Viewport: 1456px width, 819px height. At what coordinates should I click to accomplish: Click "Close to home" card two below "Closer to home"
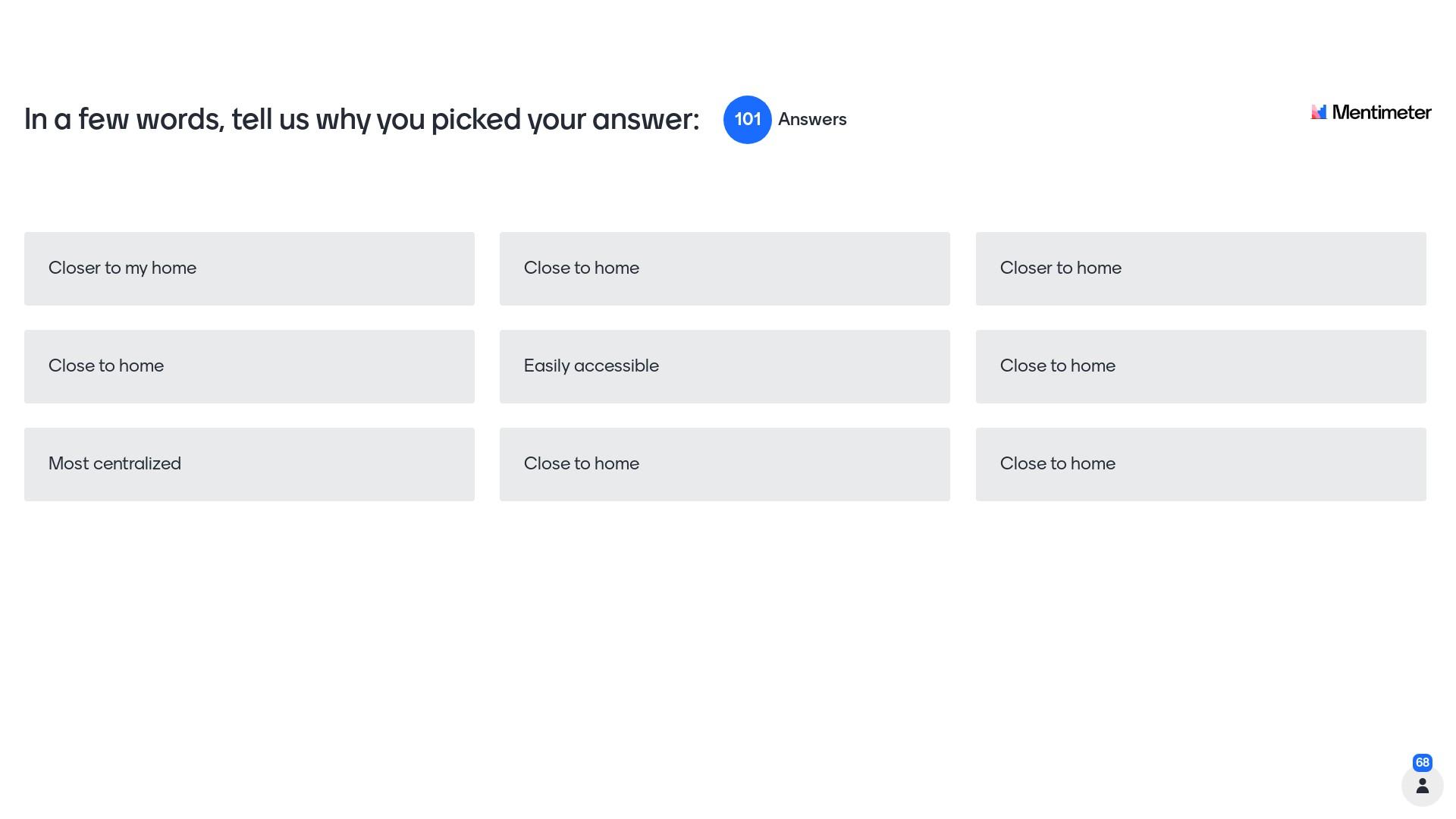[x=1200, y=464]
